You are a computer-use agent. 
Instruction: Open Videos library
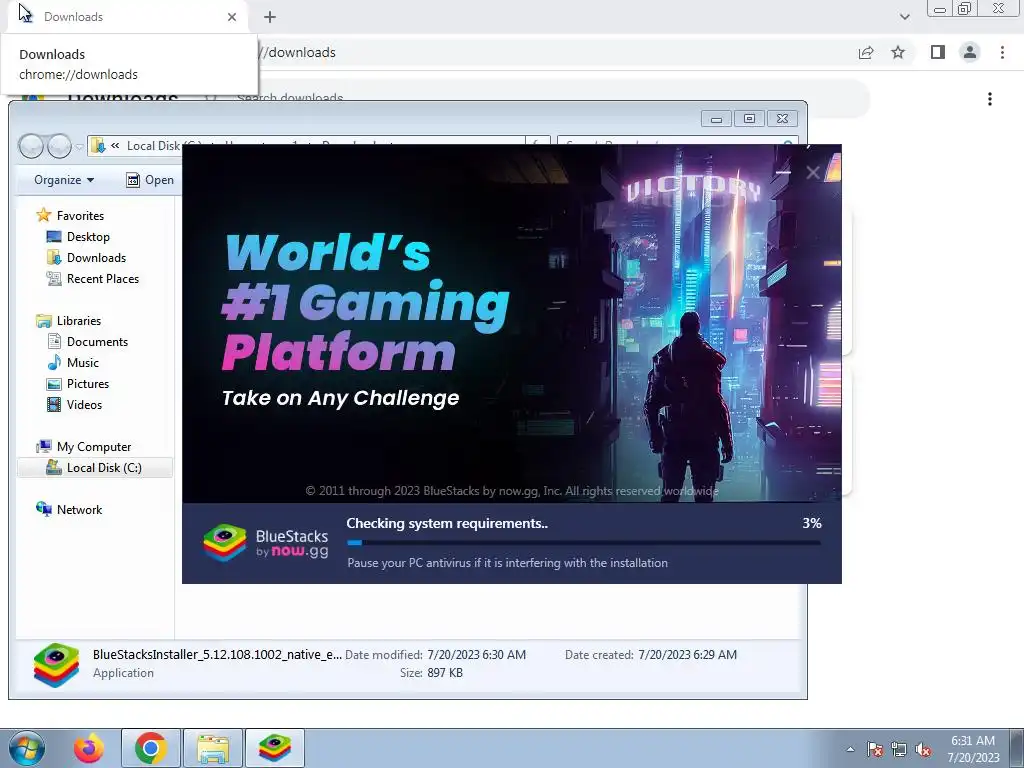84,405
